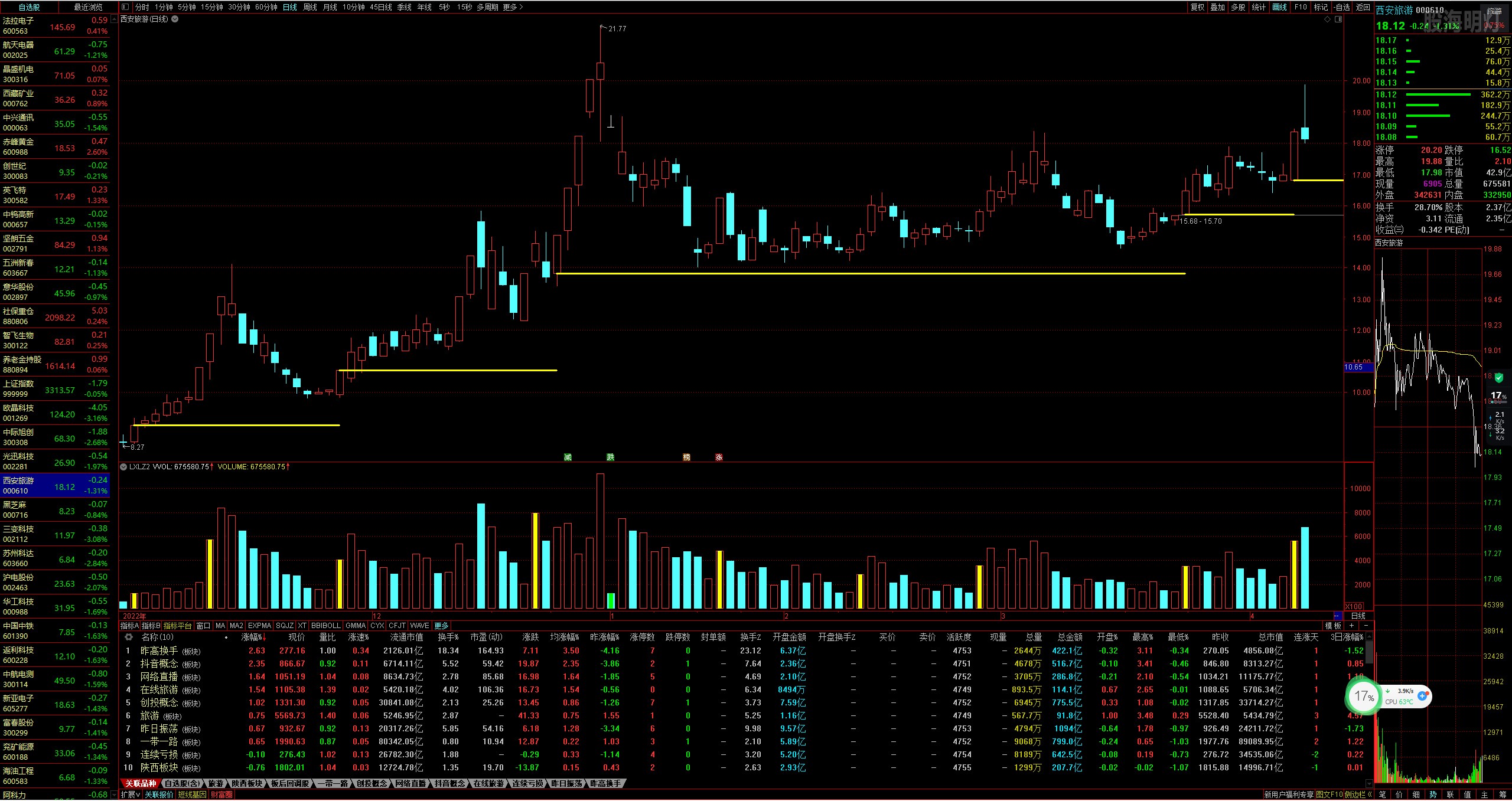
Task: Open the 模板 template button
Action: coord(1333,626)
